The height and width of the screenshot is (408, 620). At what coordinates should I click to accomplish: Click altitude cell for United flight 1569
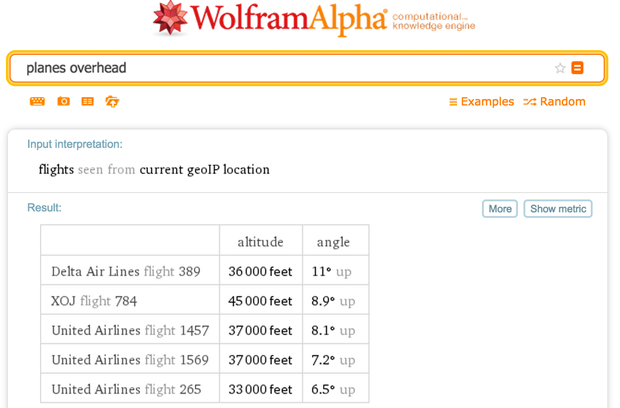tap(261, 359)
